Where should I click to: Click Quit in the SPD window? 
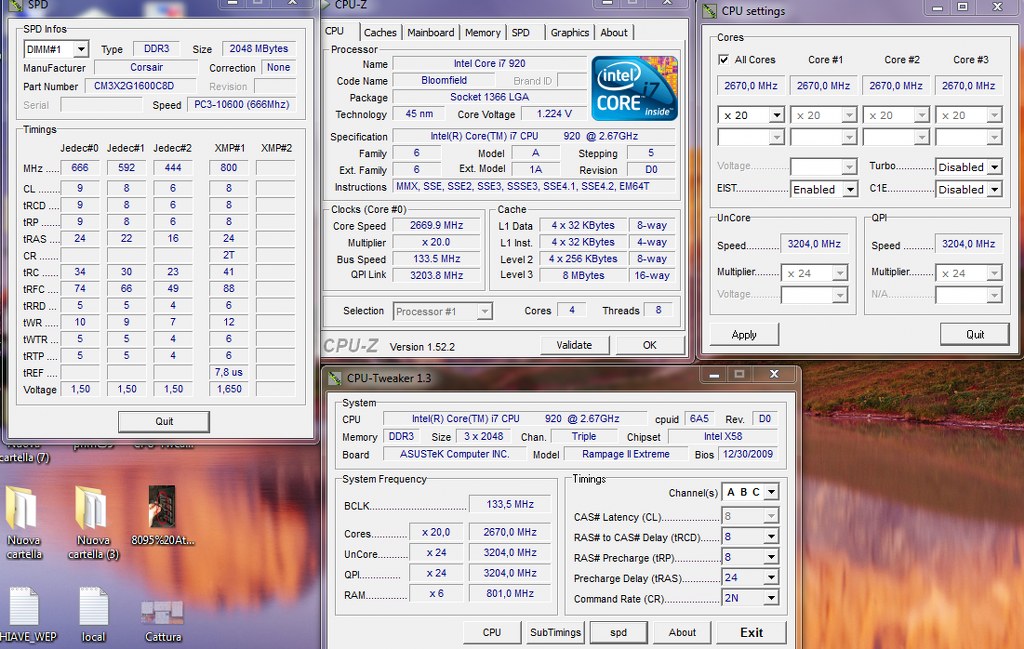164,422
